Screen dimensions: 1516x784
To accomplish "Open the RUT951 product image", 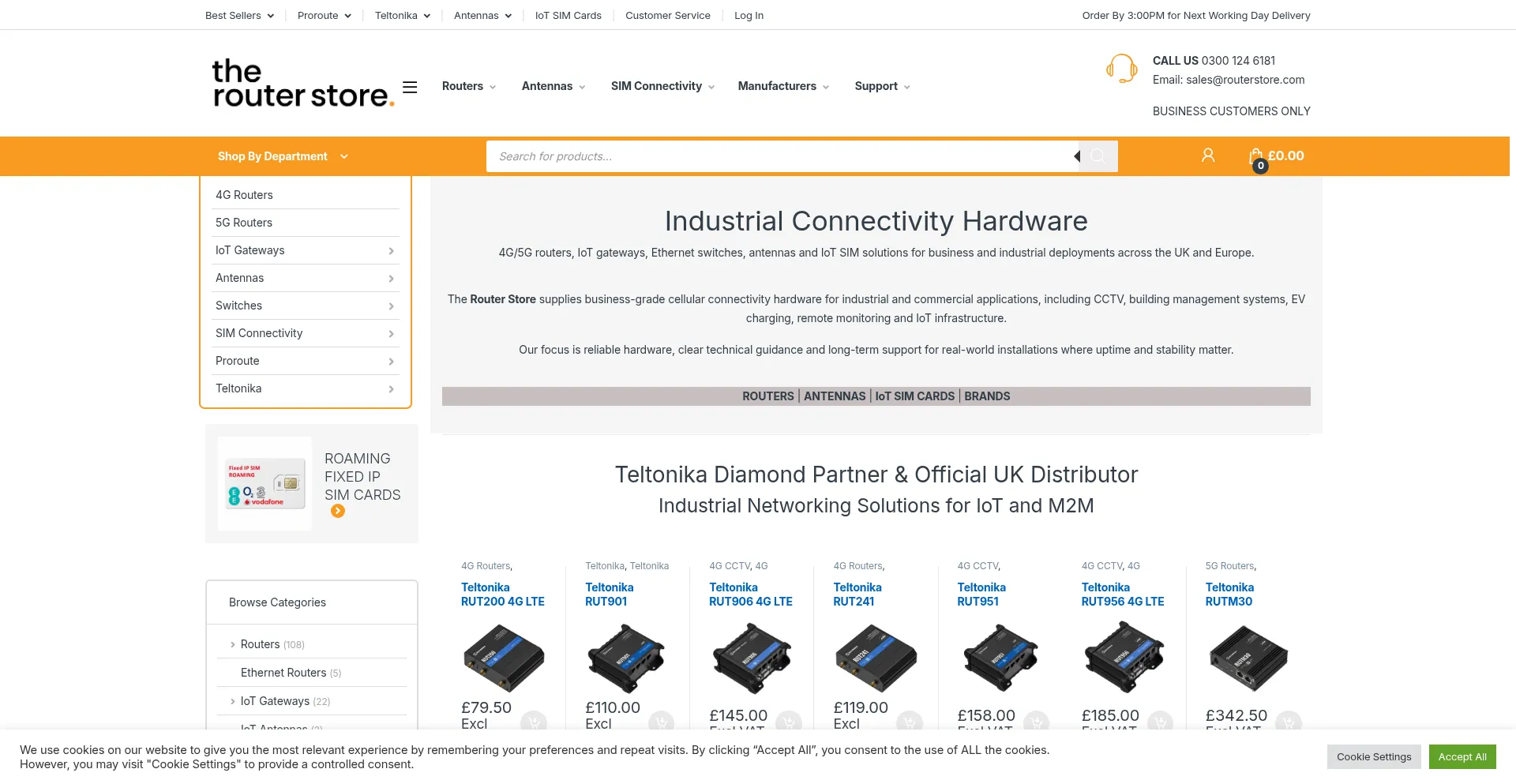I will 1000,658.
